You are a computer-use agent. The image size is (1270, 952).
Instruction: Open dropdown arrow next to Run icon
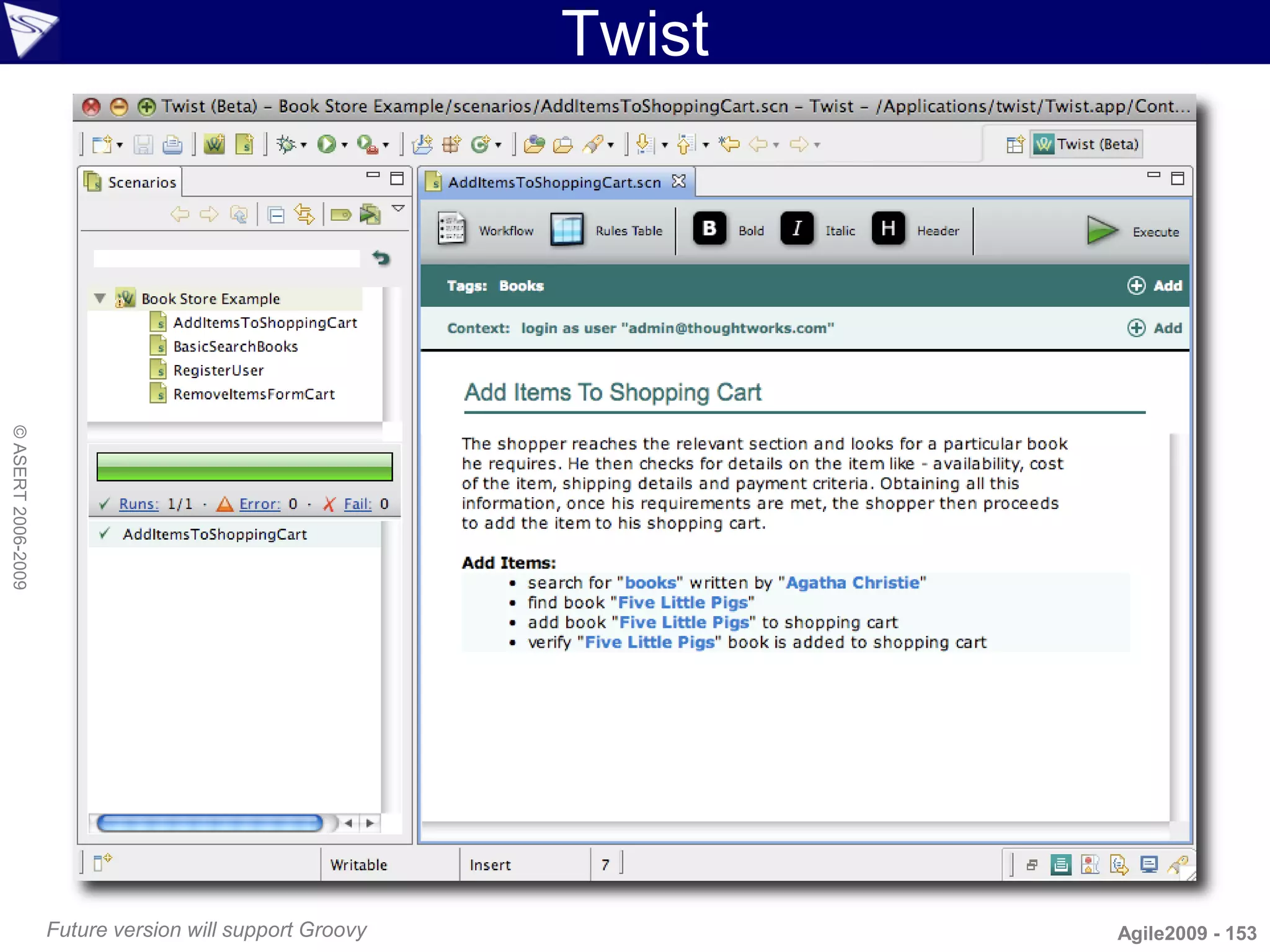tap(344, 146)
